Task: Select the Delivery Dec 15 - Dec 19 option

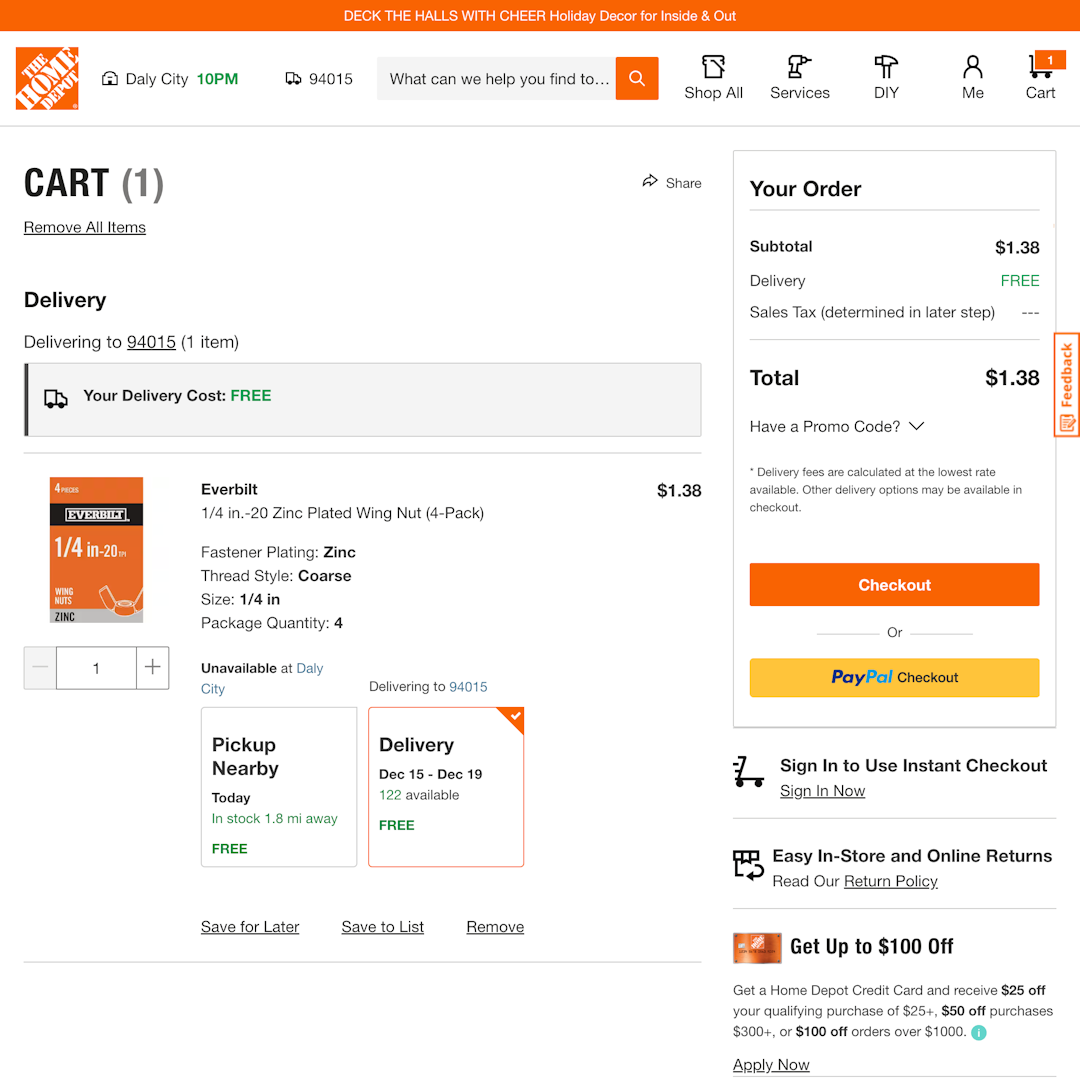Action: 446,786
